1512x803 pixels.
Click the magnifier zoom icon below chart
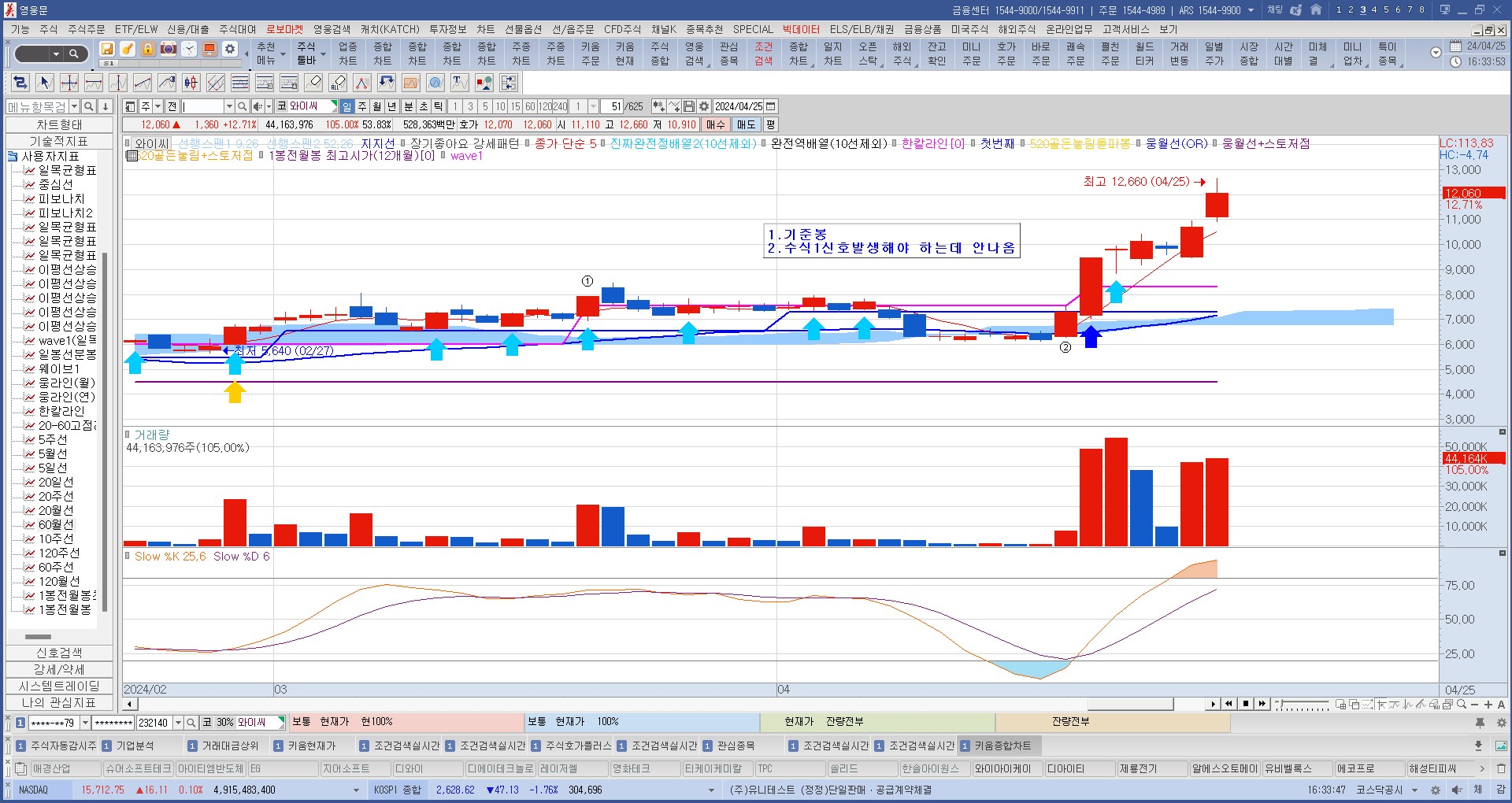coord(1462,705)
